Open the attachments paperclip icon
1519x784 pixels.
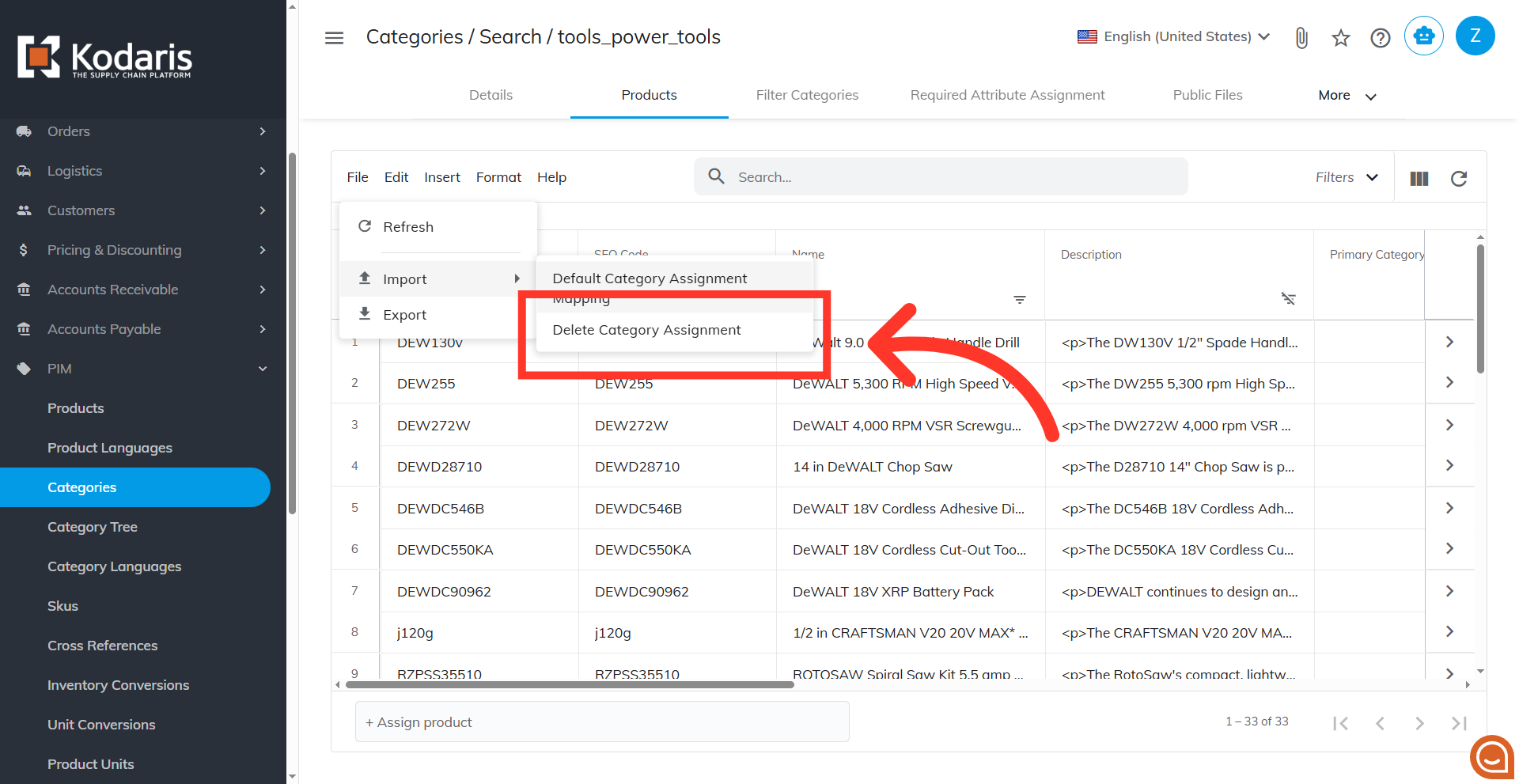click(1301, 37)
